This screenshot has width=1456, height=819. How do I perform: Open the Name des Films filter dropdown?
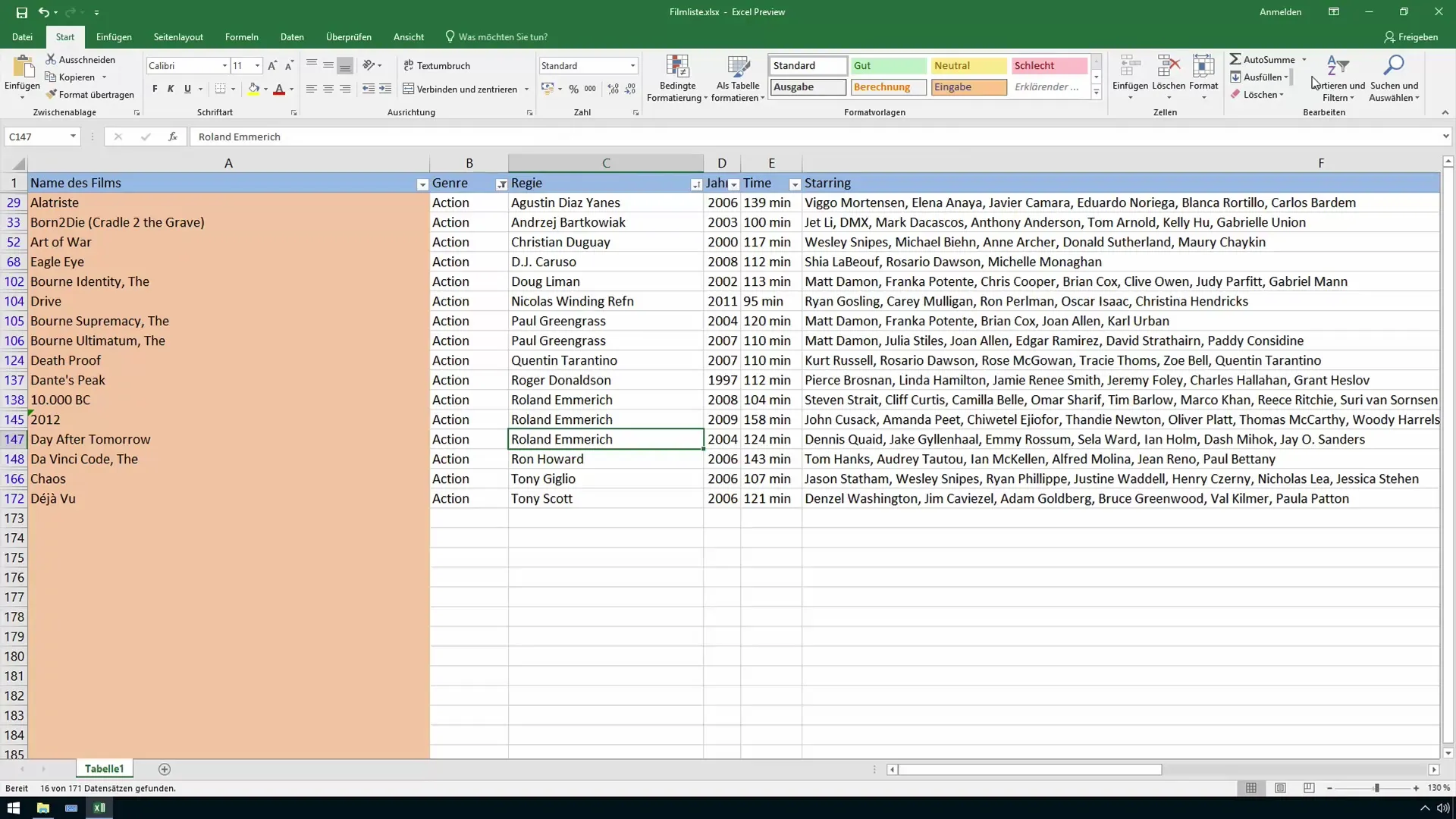point(422,184)
